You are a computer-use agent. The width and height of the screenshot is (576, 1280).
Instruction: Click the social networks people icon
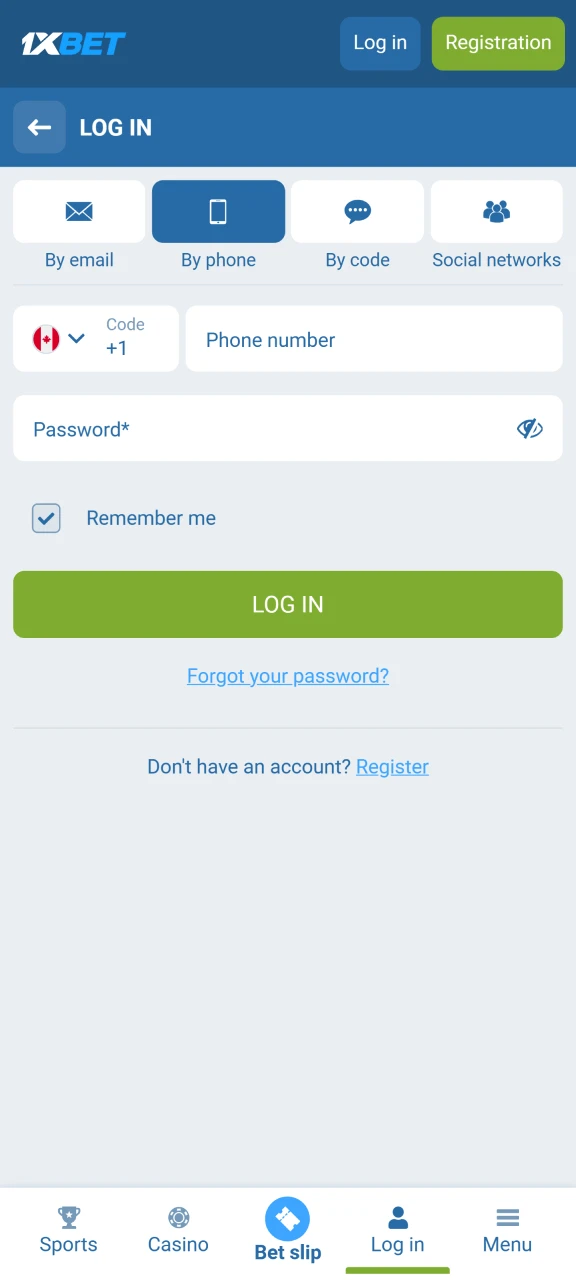tap(496, 211)
